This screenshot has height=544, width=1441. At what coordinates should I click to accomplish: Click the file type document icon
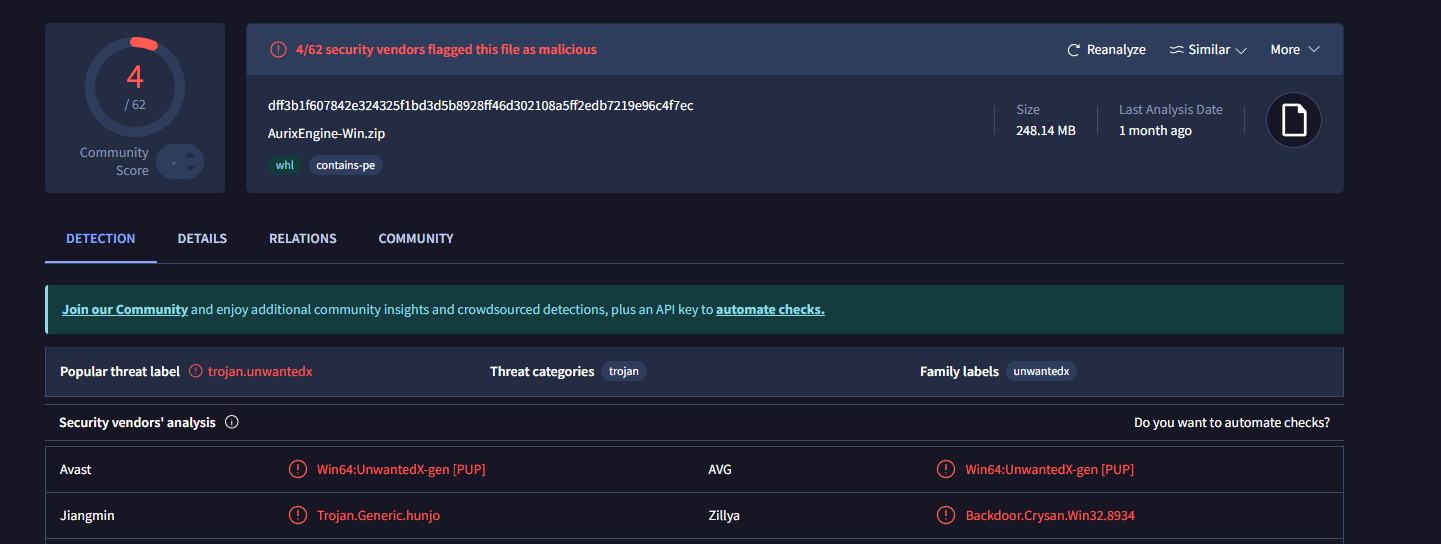coord(1294,121)
